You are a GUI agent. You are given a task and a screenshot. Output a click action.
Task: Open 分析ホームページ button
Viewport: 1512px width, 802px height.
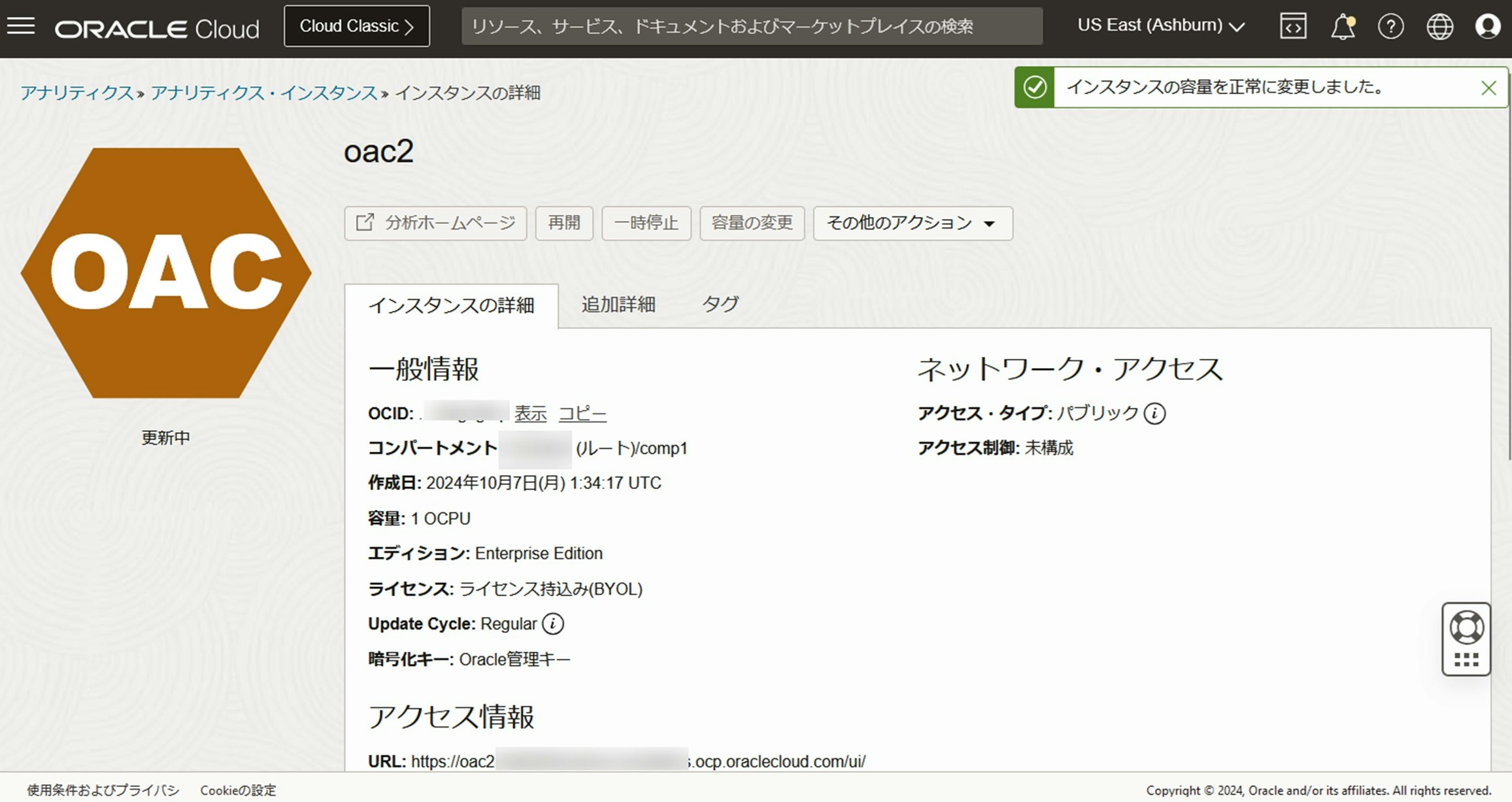(435, 224)
